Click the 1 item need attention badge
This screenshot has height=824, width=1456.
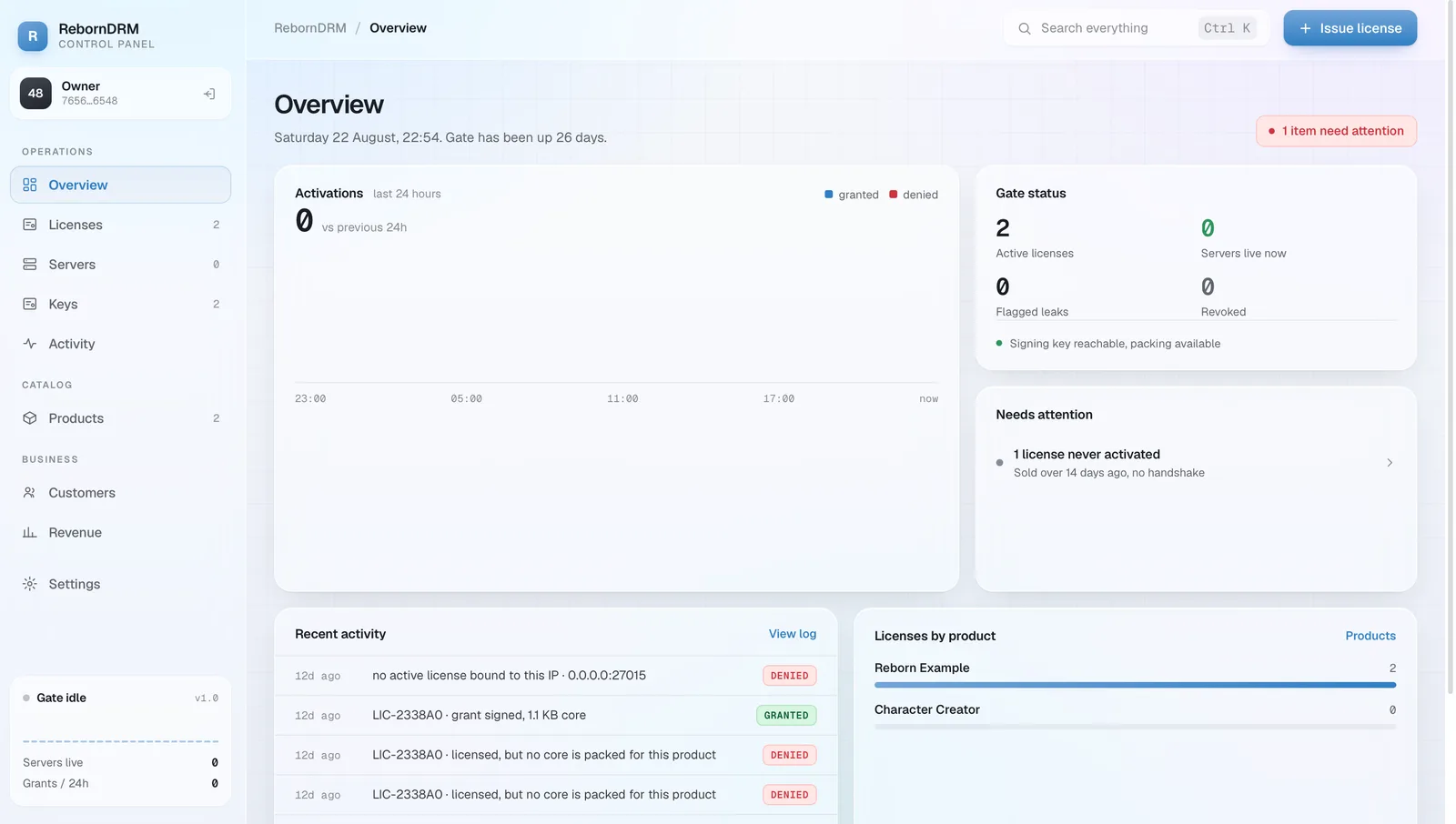click(1336, 131)
